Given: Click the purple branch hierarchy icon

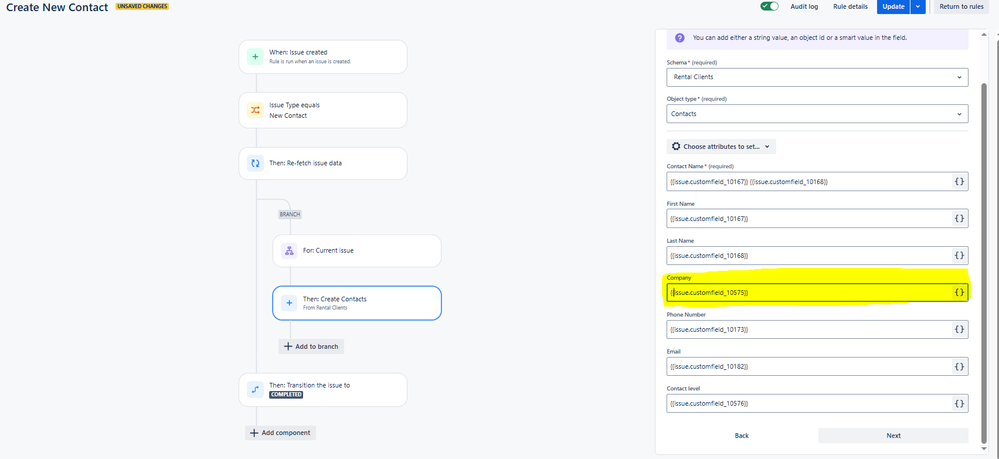Looking at the screenshot, I should coord(289,251).
